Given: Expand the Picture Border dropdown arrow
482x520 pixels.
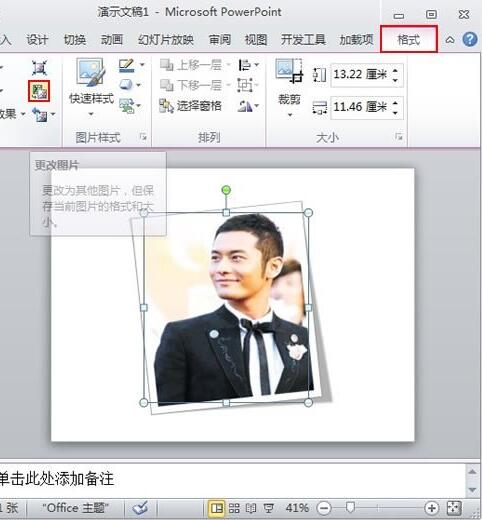Looking at the screenshot, I should tap(142, 64).
